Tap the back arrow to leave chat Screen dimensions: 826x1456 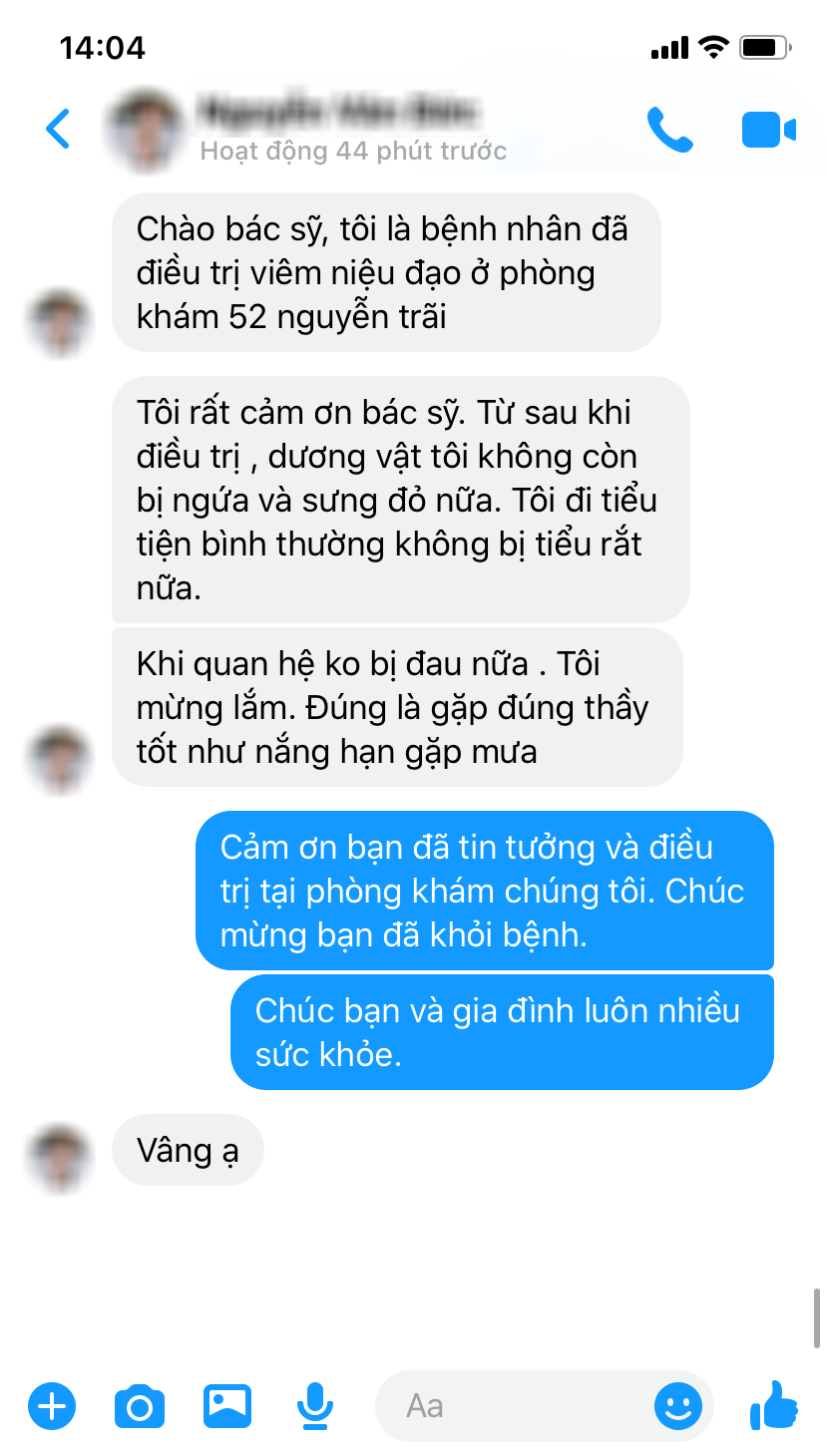point(59,130)
